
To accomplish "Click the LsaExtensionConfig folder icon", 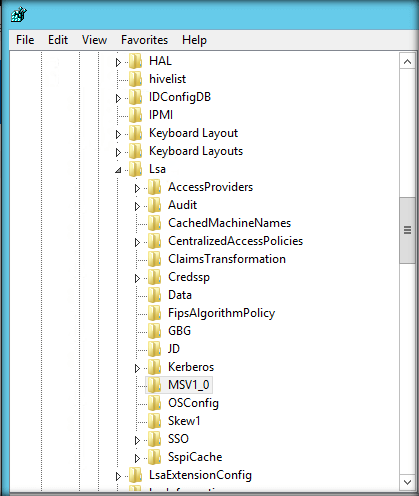I will (135, 475).
